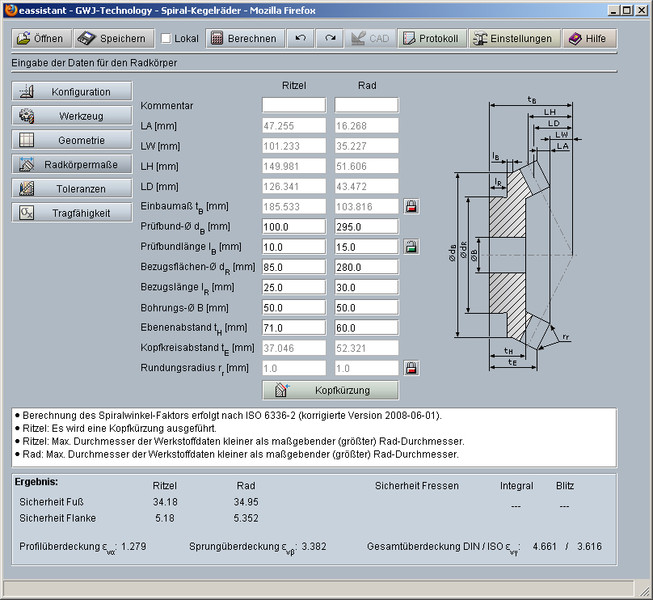Toggle lock icon beside Einbaumaß row

point(410,206)
